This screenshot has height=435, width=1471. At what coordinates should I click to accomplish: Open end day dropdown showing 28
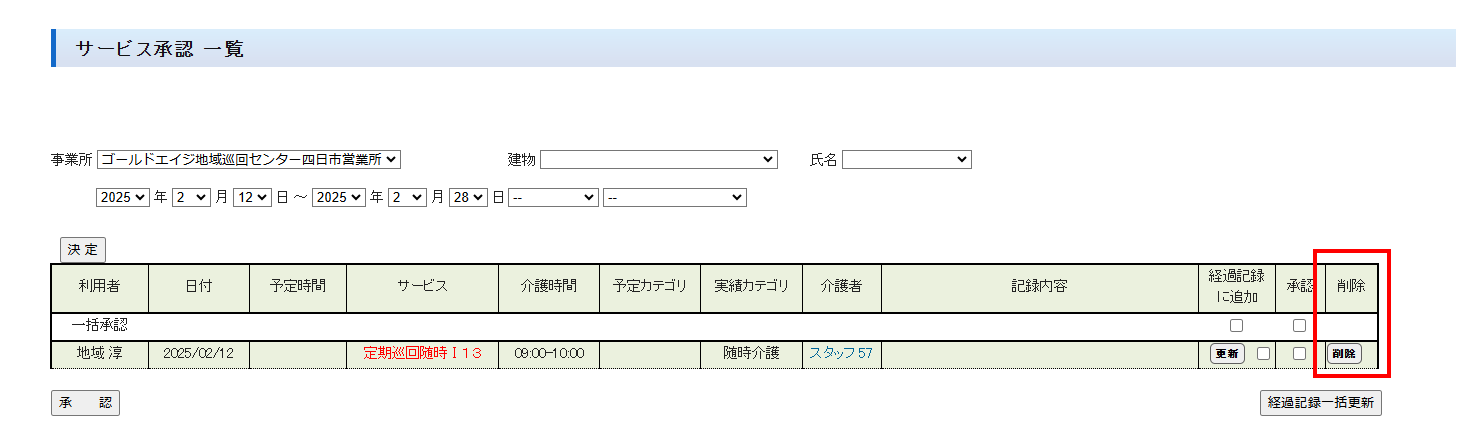click(x=468, y=198)
